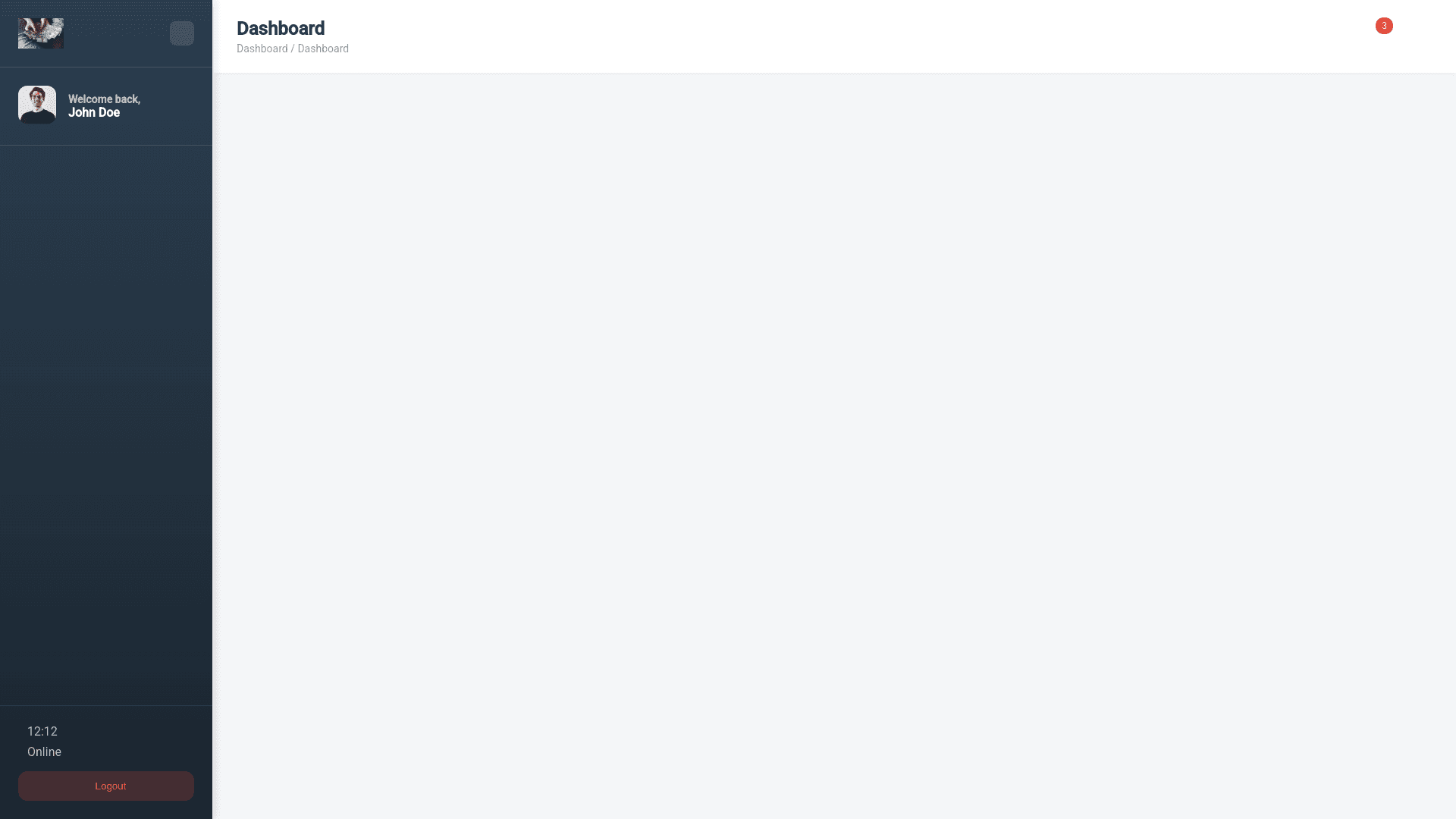
Task: Open the logo image in sidebar header
Action: 41,33
